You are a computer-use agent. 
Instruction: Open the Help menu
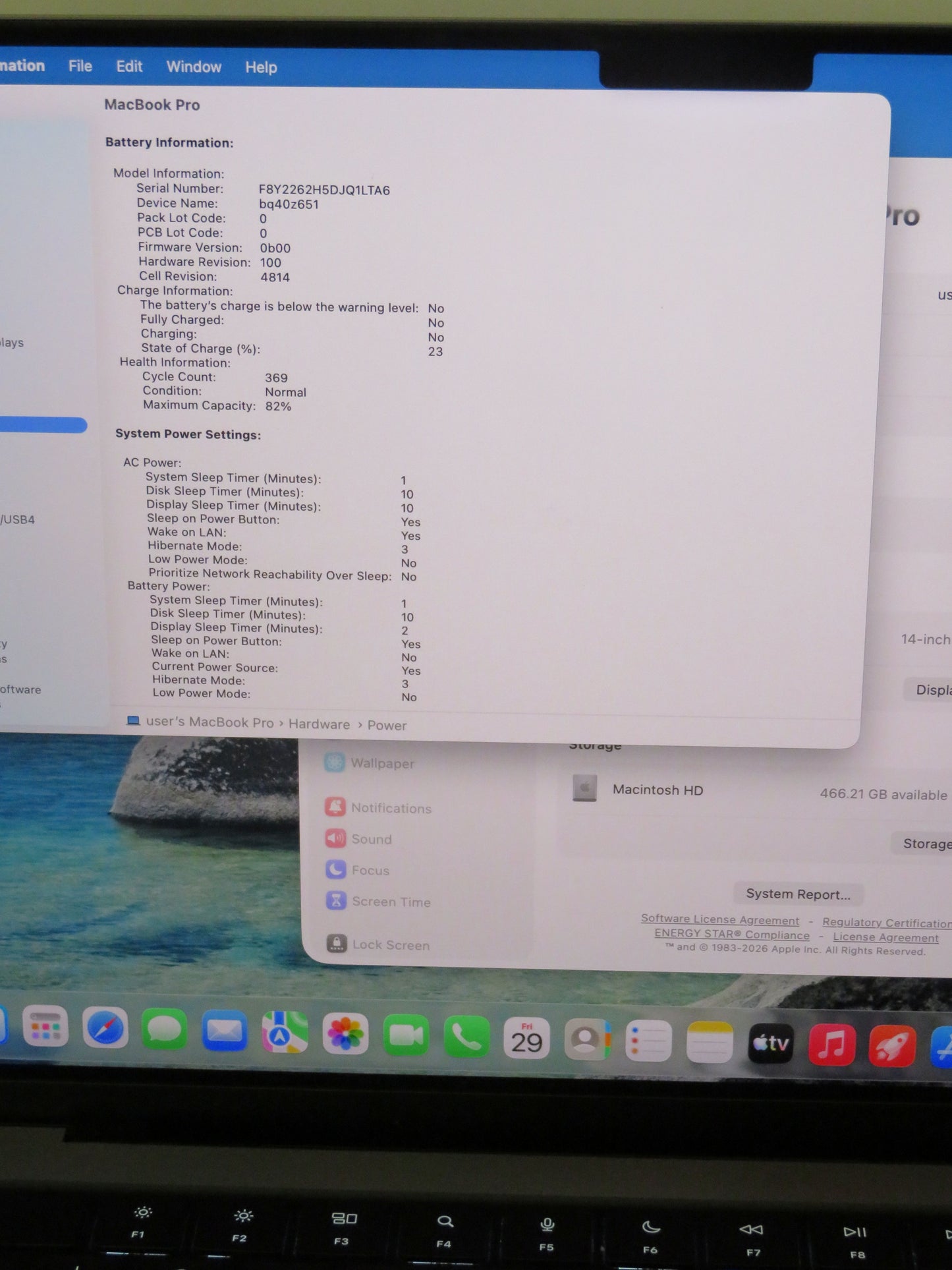[261, 67]
